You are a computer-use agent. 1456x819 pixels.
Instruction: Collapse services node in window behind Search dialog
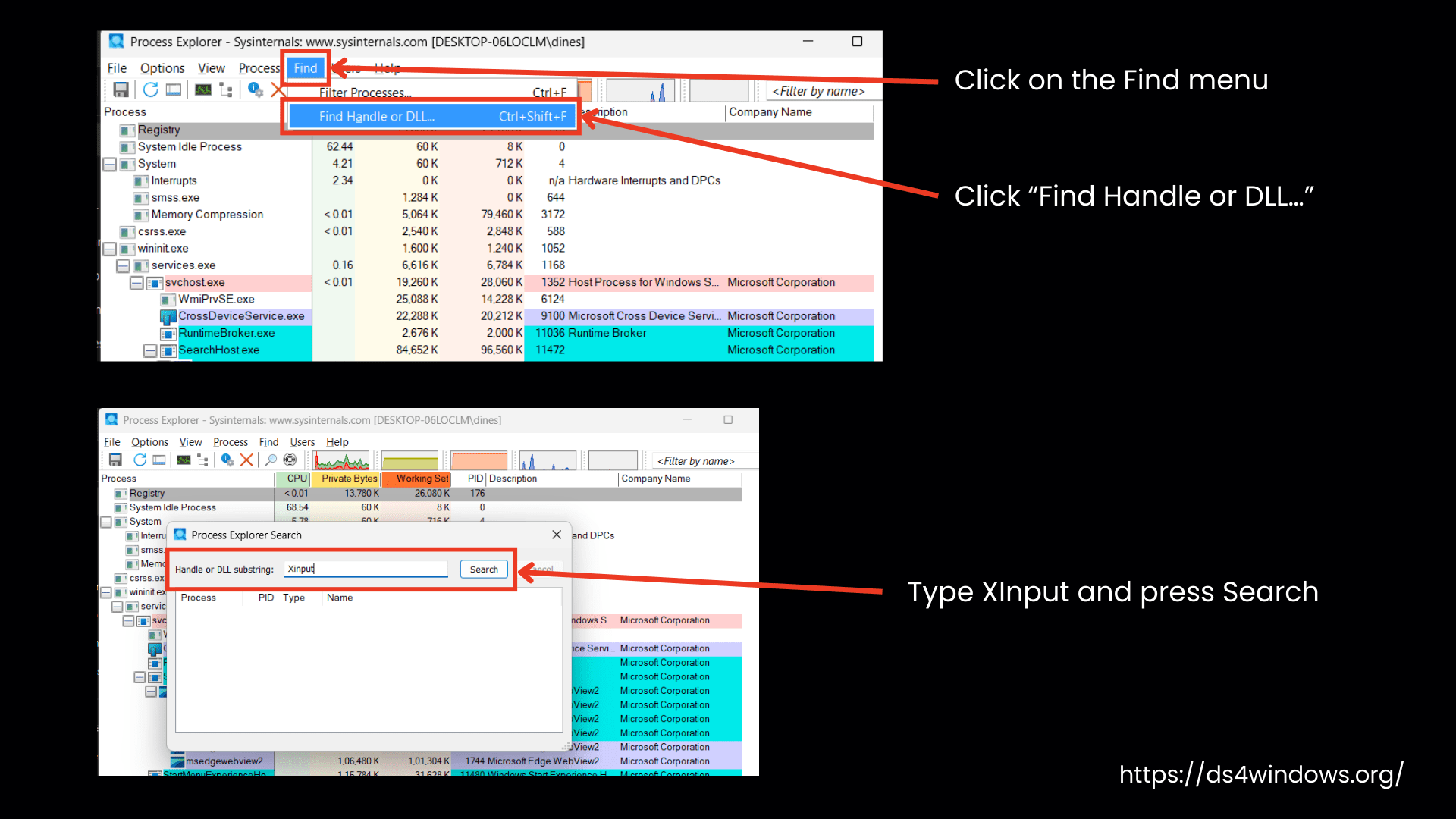118,607
